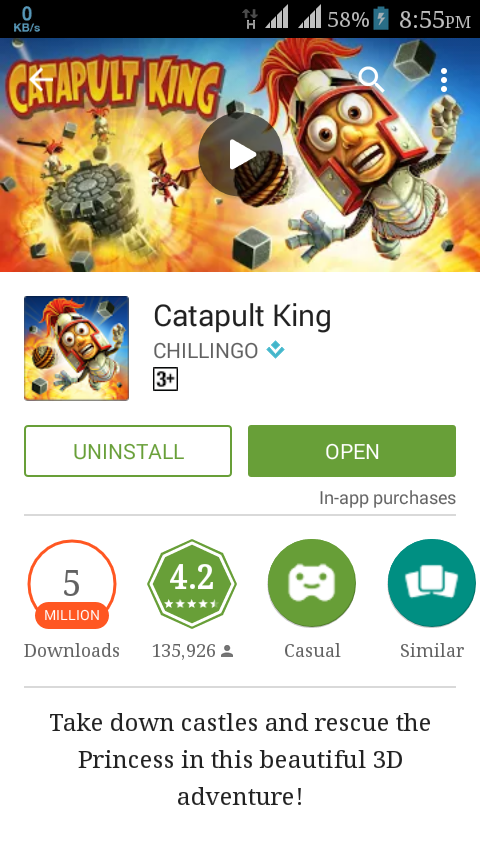Screen dimensions: 480x854
Task: Tap the network speed KB/s indicator
Action: [27, 19]
